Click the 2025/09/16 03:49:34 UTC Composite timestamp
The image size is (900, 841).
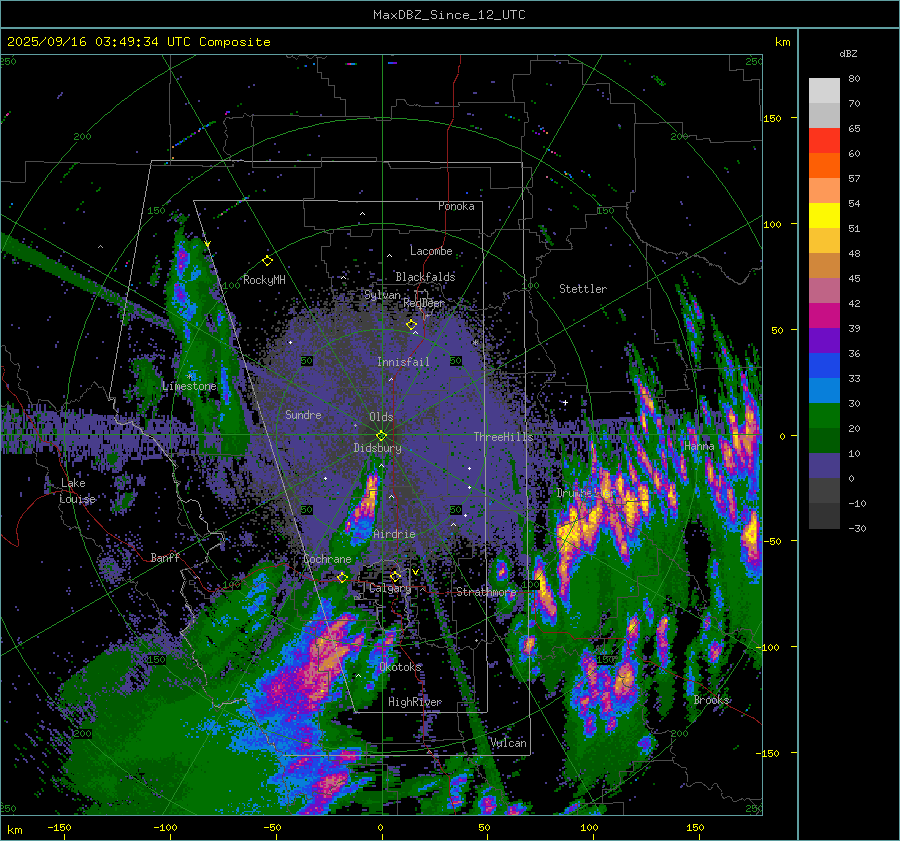[138, 42]
